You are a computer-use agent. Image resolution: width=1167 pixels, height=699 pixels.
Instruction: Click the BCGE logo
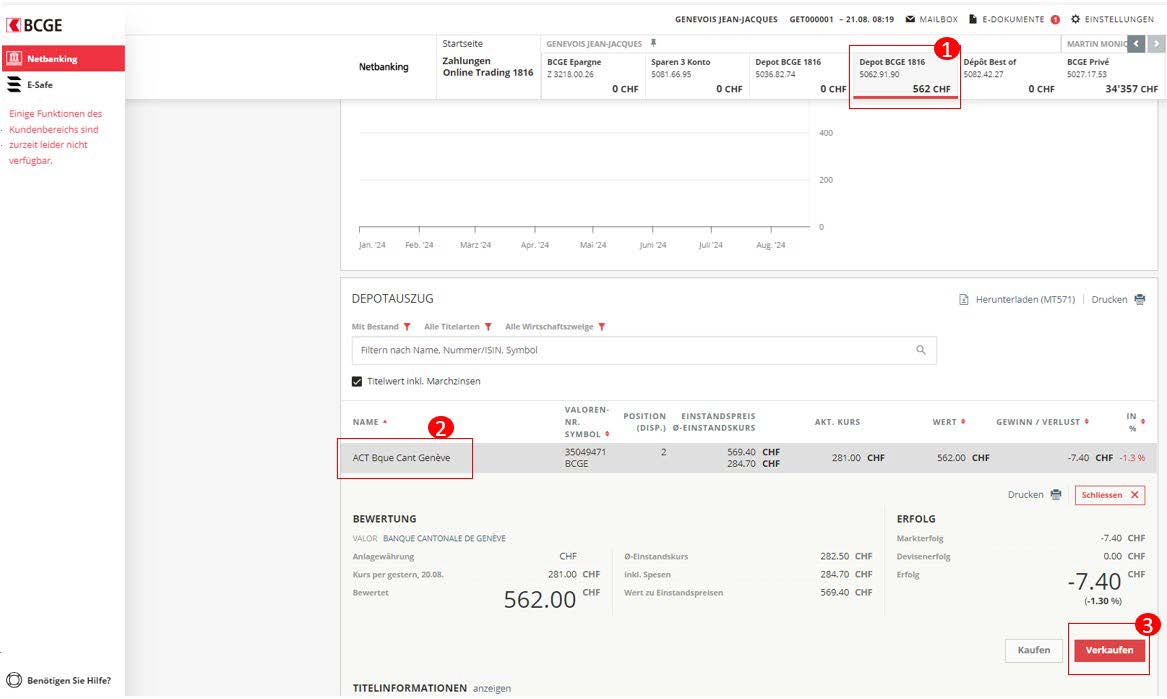34,25
